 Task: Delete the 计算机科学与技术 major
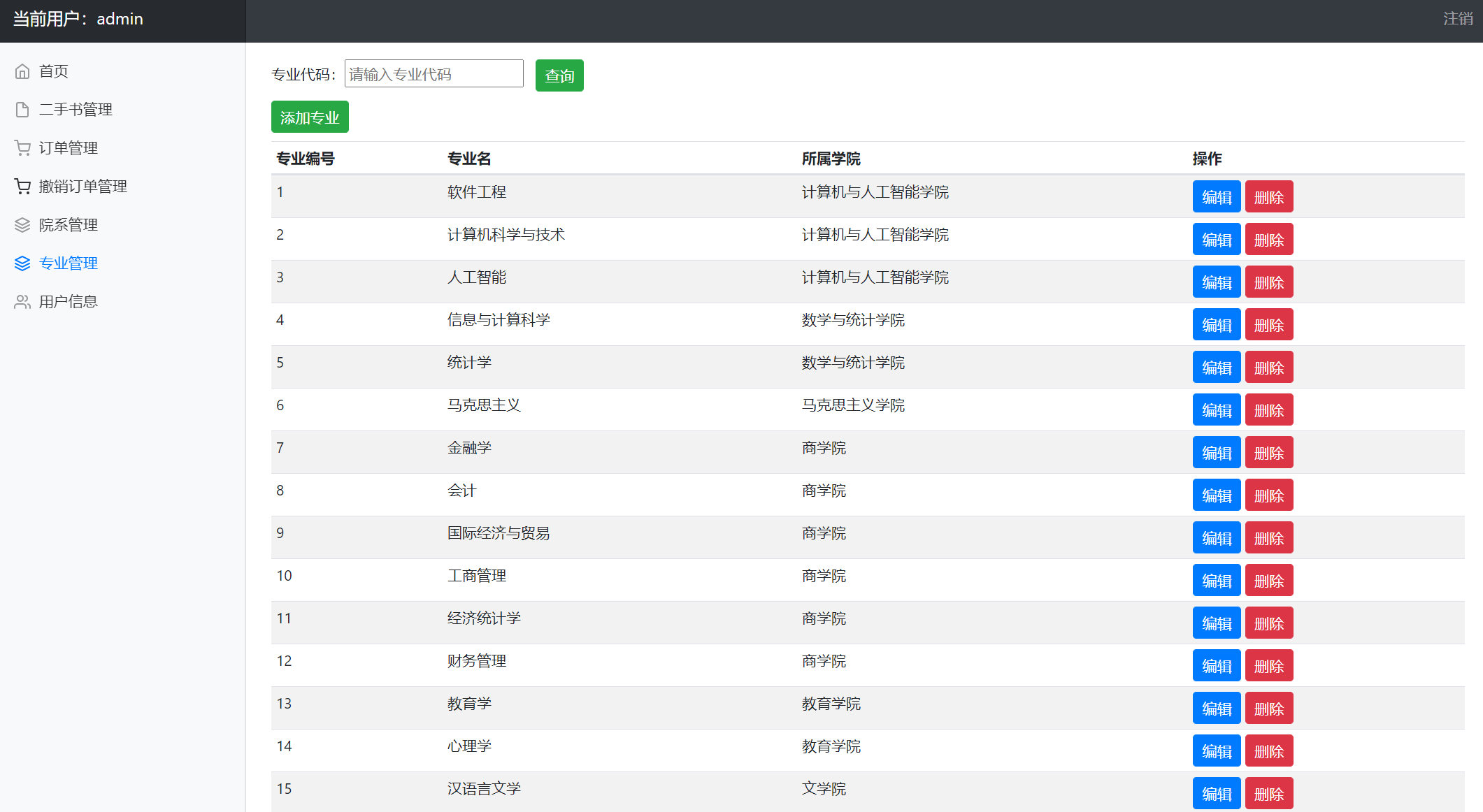[x=1268, y=240]
